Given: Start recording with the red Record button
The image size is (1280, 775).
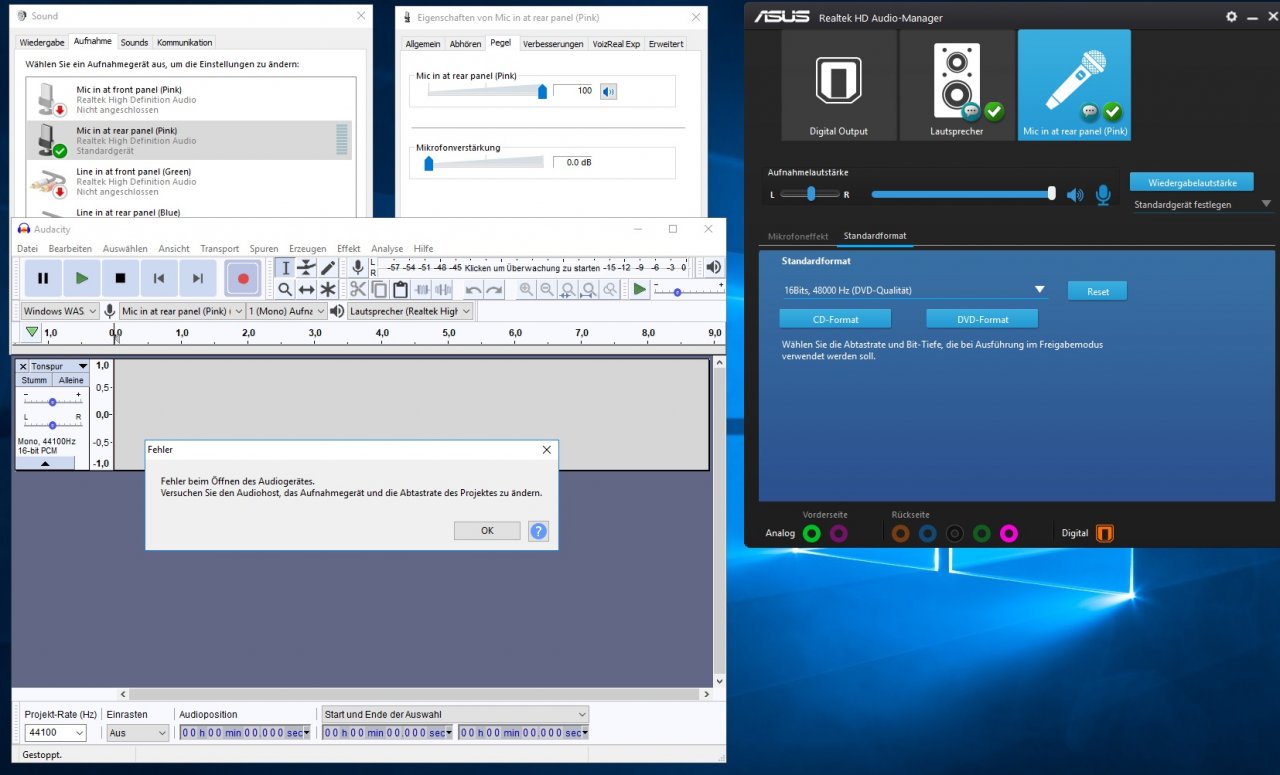Looking at the screenshot, I should (x=243, y=278).
